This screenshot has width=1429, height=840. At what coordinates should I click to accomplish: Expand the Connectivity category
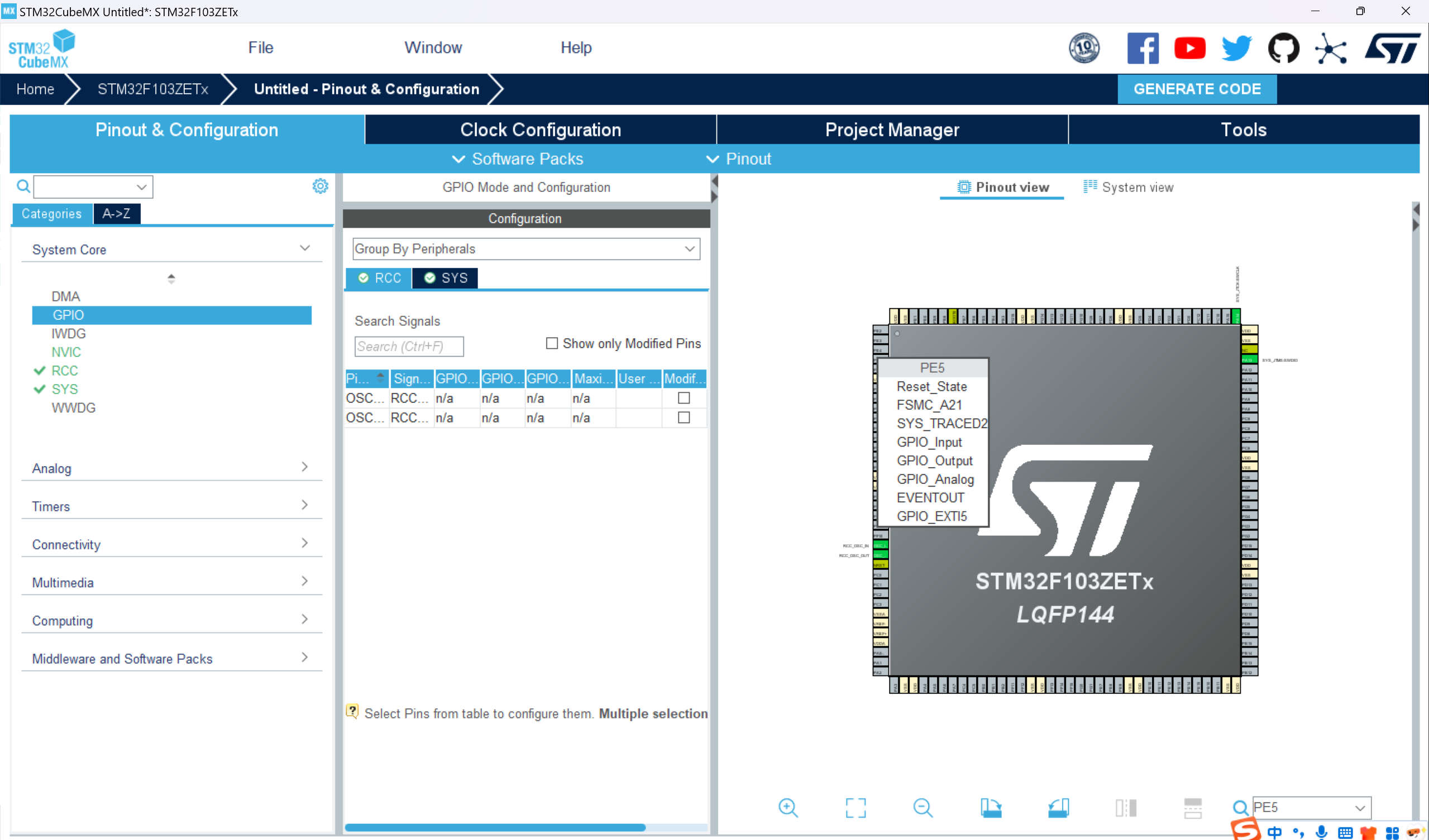click(171, 544)
